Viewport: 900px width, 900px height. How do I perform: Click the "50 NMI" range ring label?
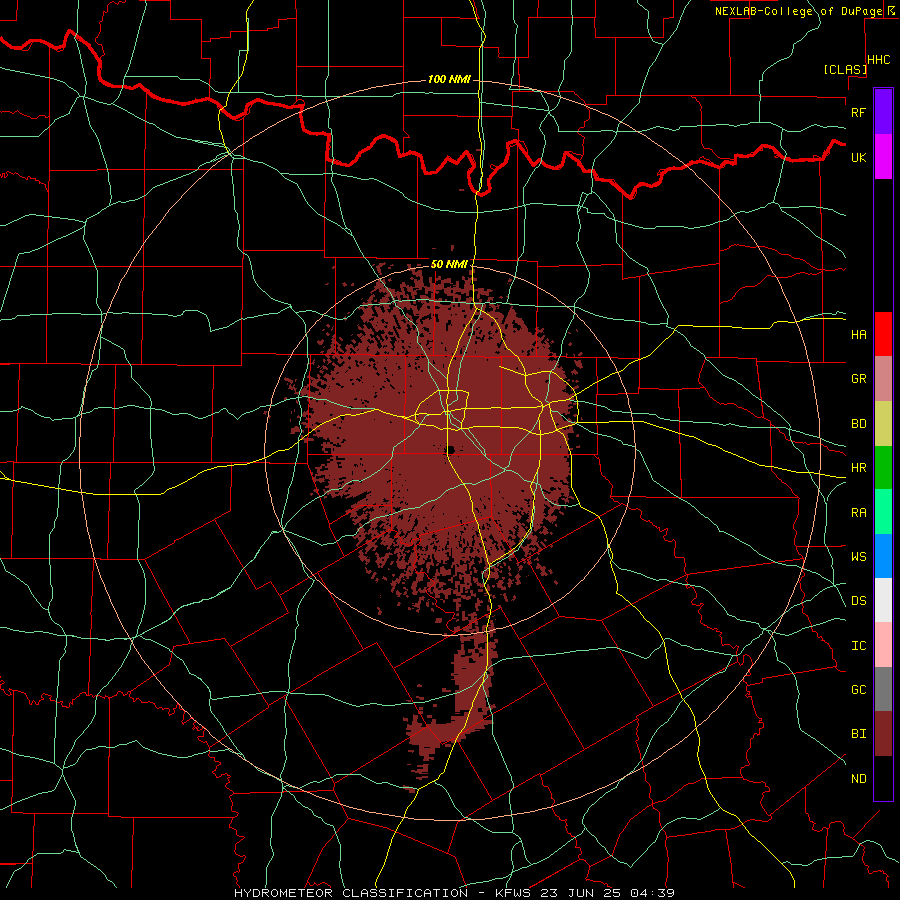(449, 264)
